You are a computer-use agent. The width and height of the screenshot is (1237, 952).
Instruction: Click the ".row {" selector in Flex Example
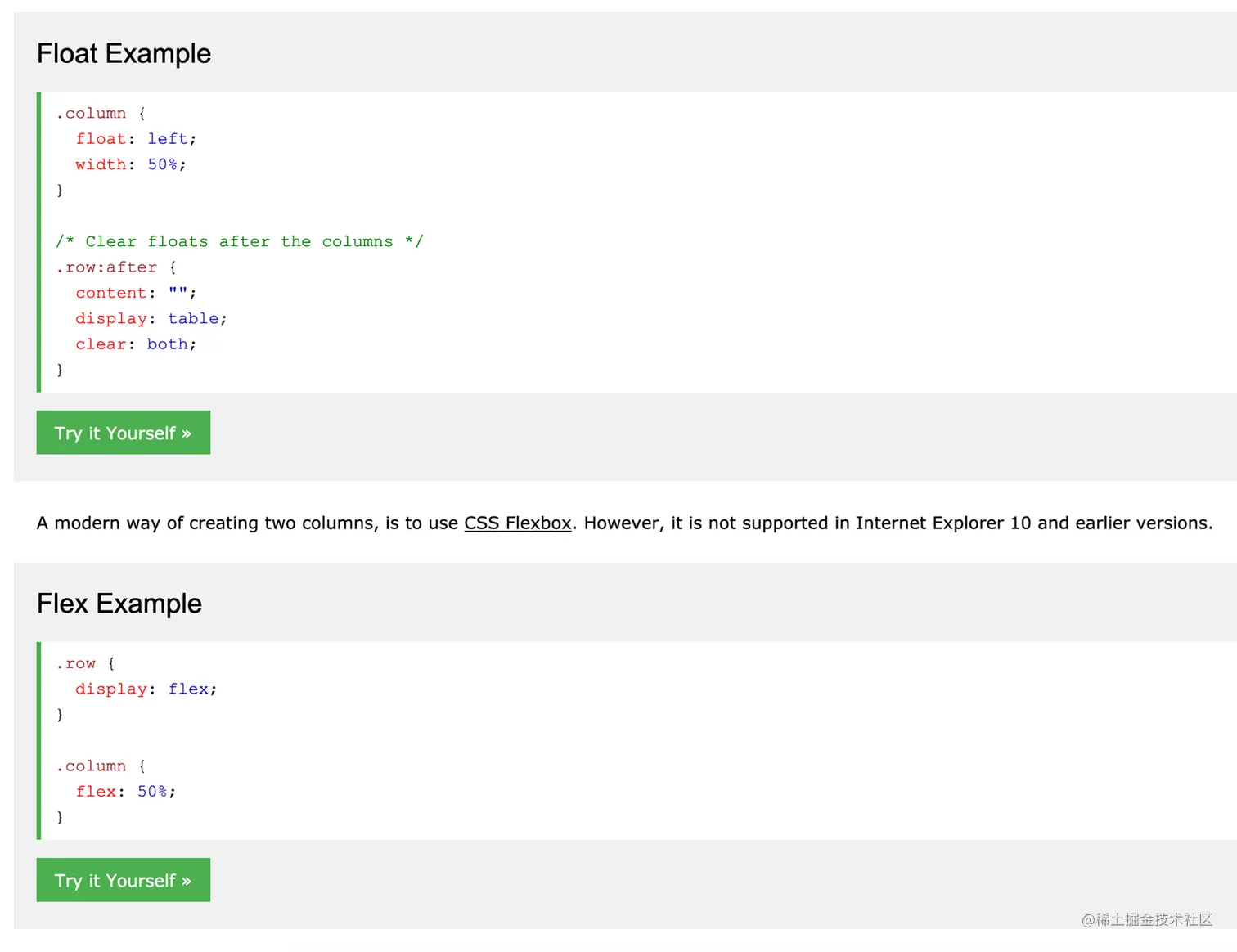pyautogui.click(x=85, y=663)
